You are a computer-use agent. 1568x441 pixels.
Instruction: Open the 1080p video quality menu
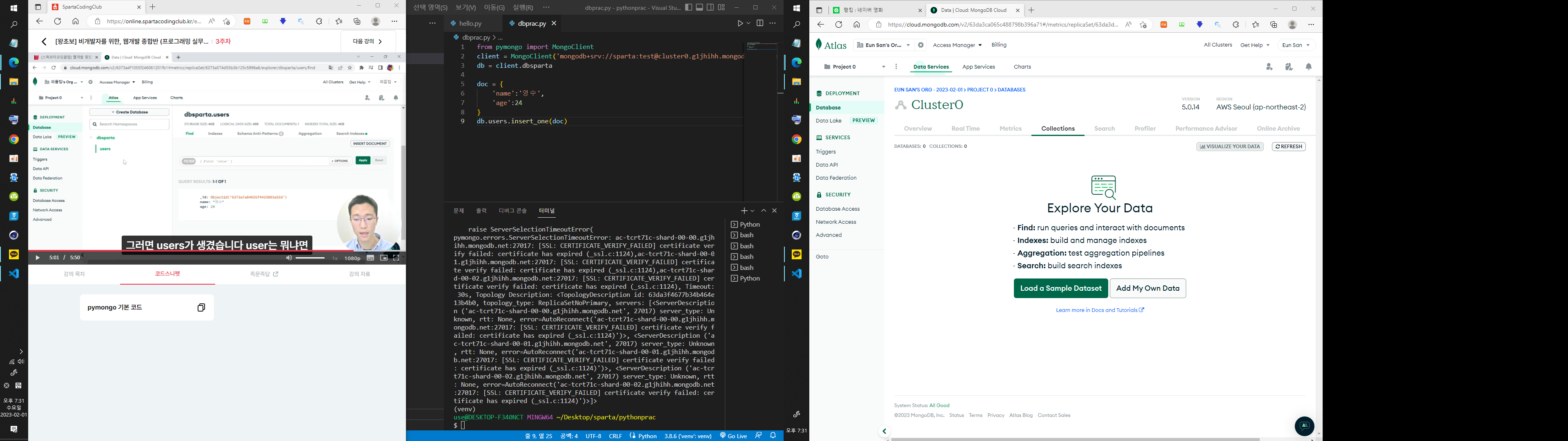click(352, 258)
